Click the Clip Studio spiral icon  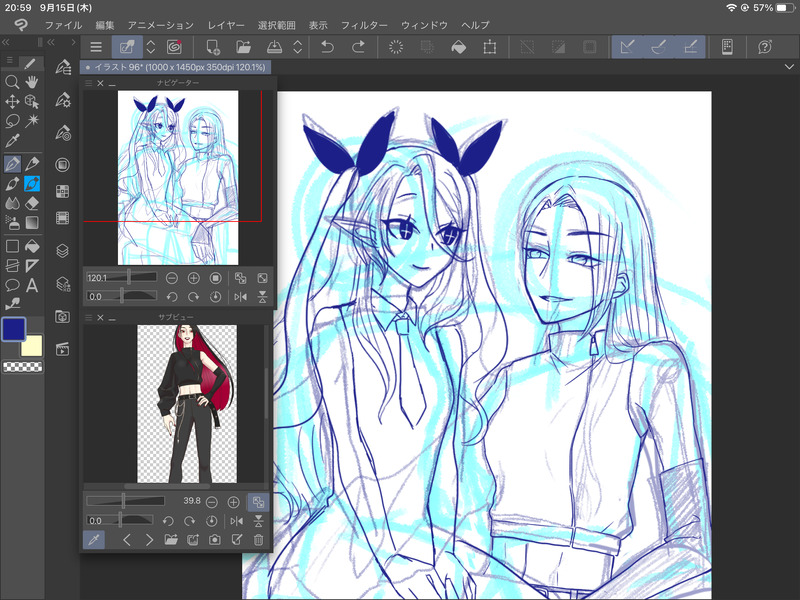pos(174,47)
